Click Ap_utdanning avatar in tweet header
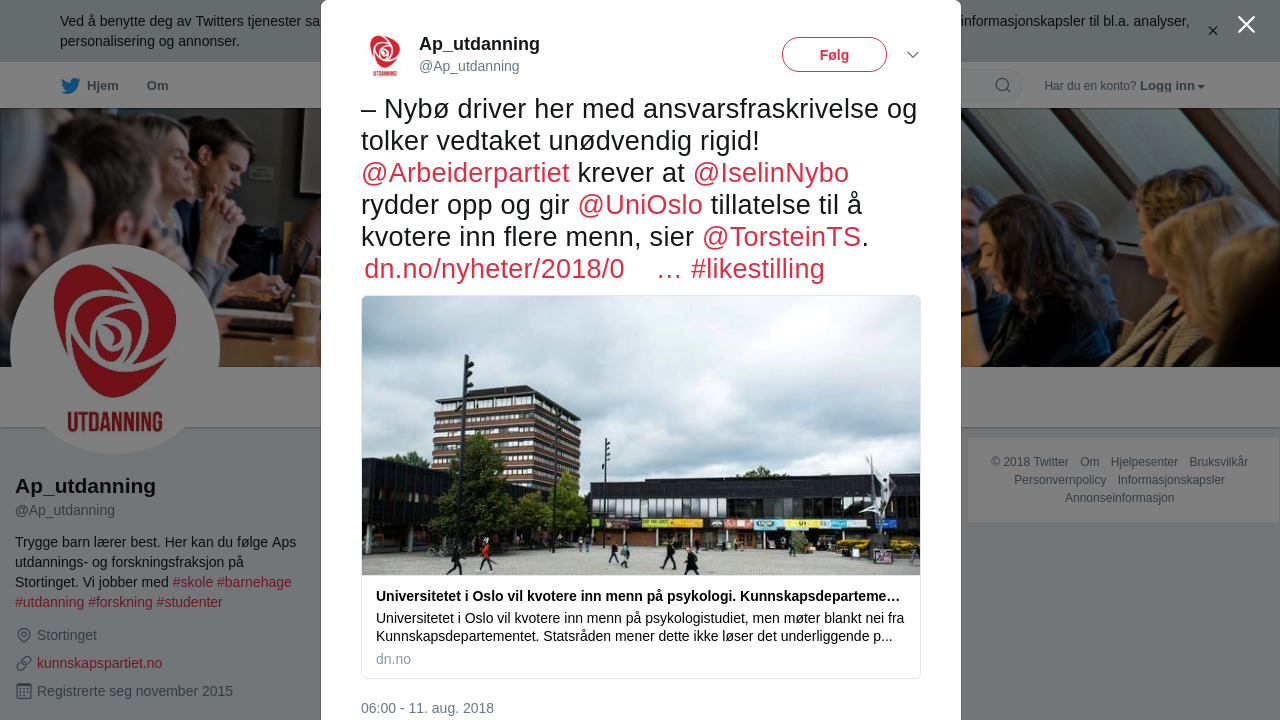The height and width of the screenshot is (720, 1280). pos(385,55)
